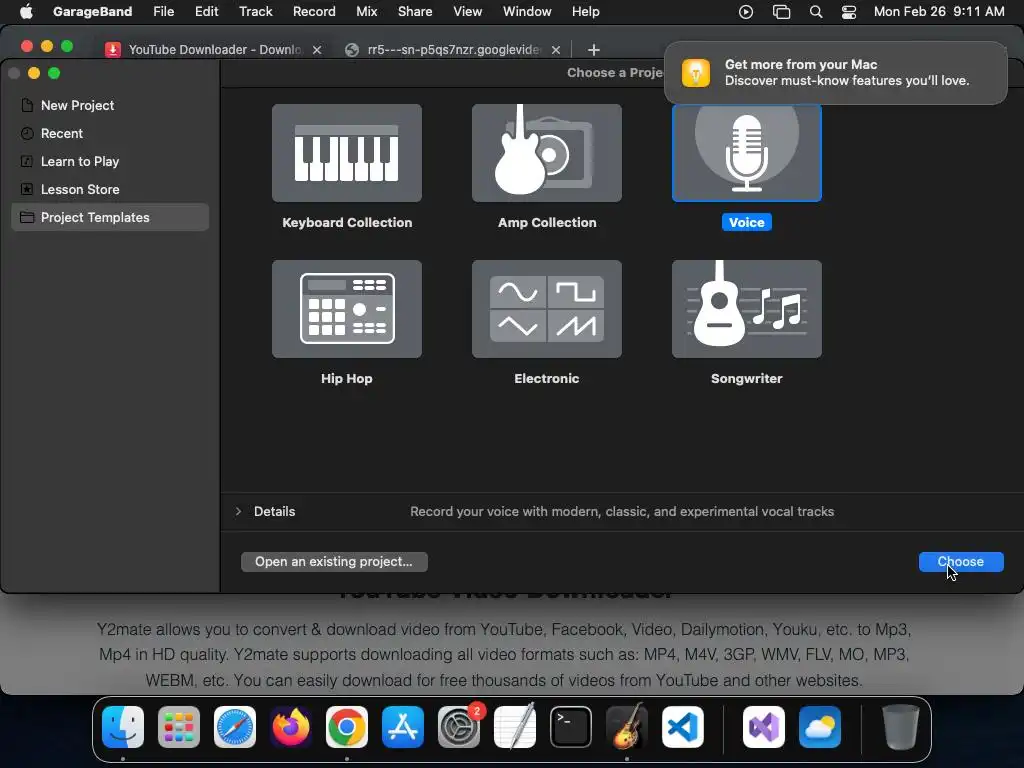The height and width of the screenshot is (768, 1024).
Task: Open the Track menu
Action: pos(255,12)
